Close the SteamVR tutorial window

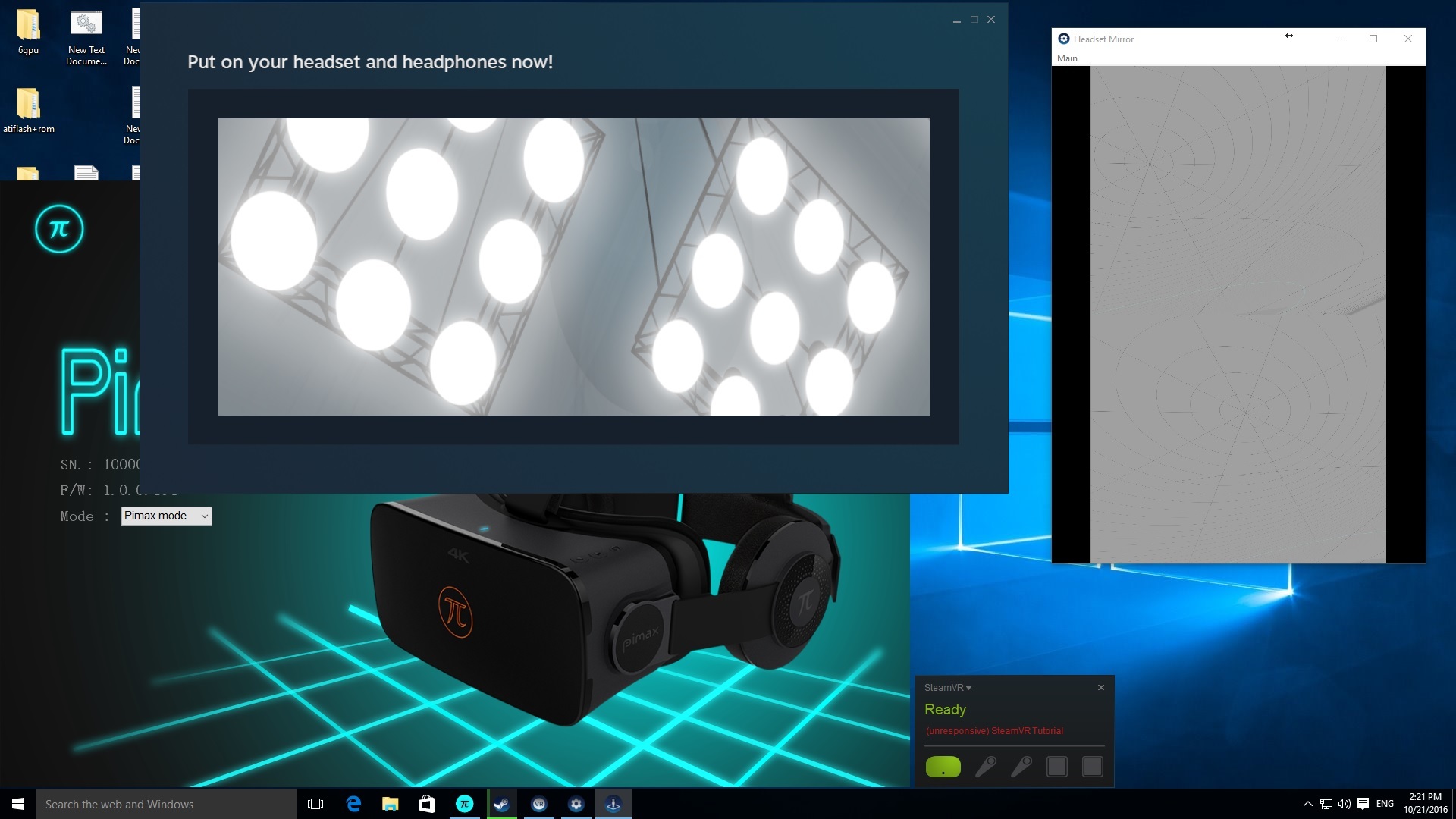[x=991, y=20]
